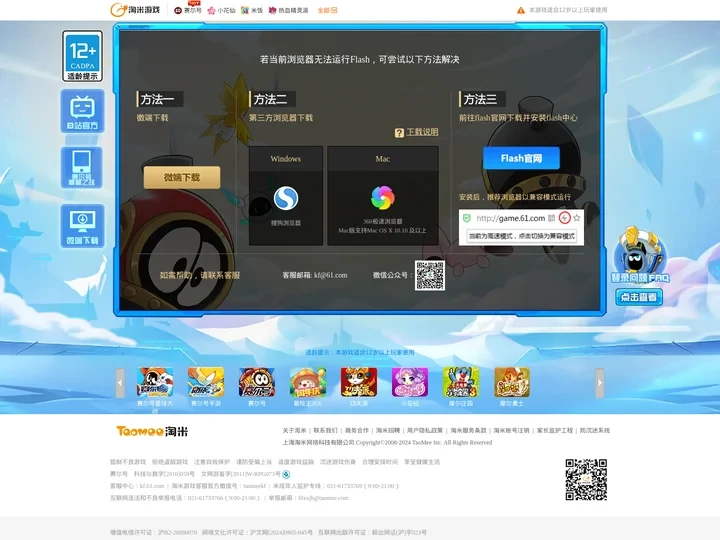Open the 摩尔勇士 game icon

[x=512, y=382]
